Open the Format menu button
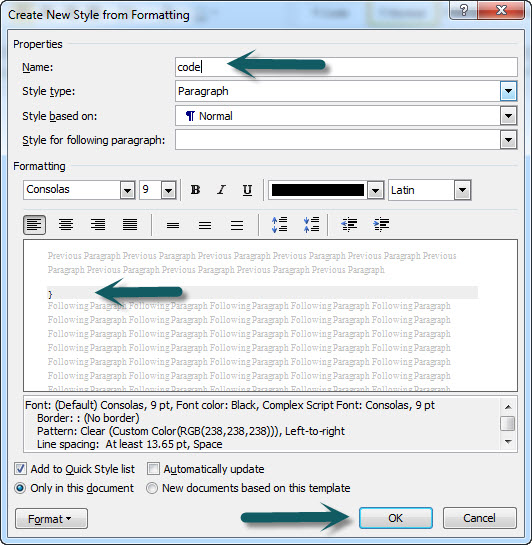Screen dimensions: 532x545 coord(51,519)
